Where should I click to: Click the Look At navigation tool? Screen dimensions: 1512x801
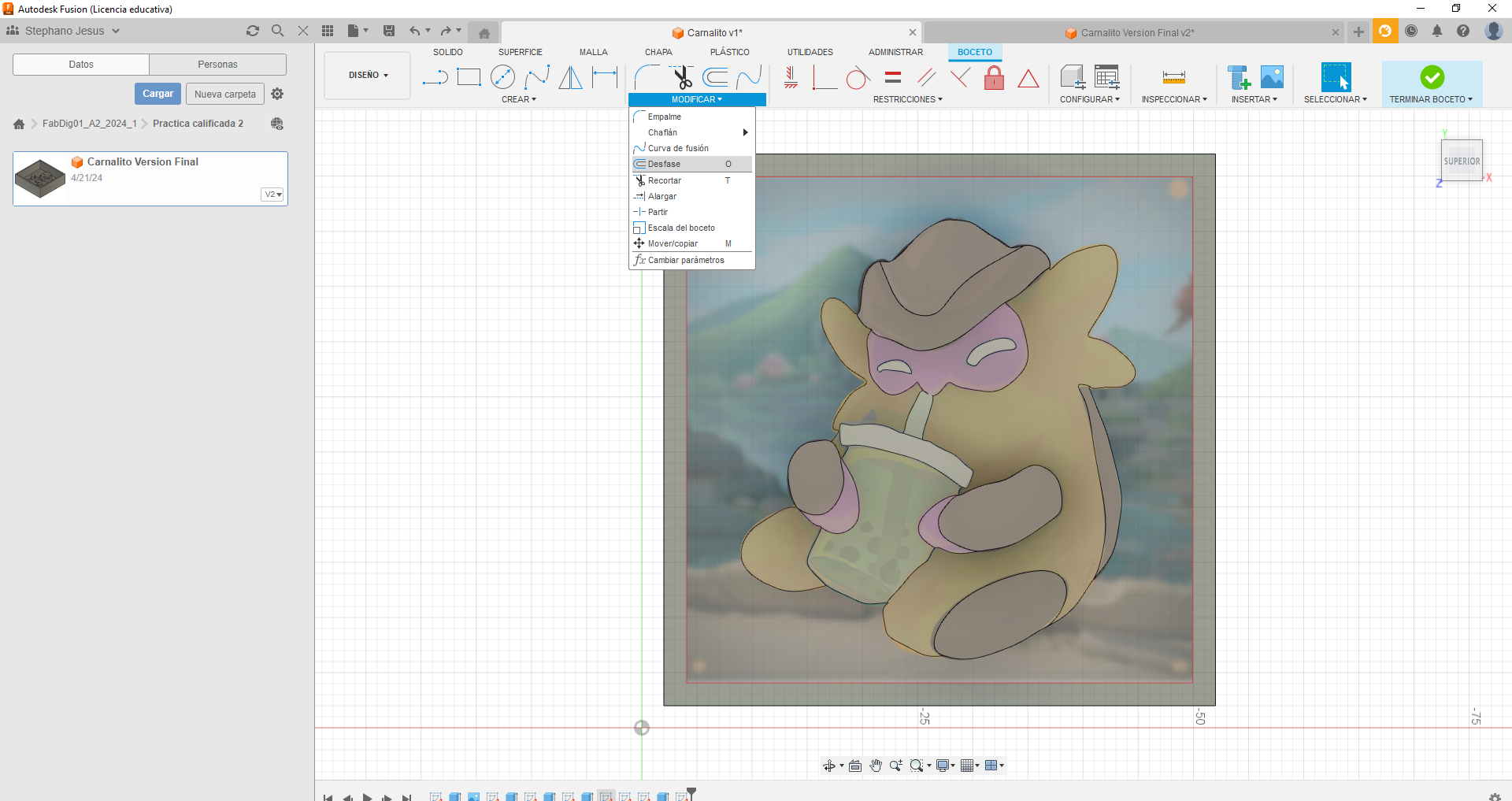[855, 766]
